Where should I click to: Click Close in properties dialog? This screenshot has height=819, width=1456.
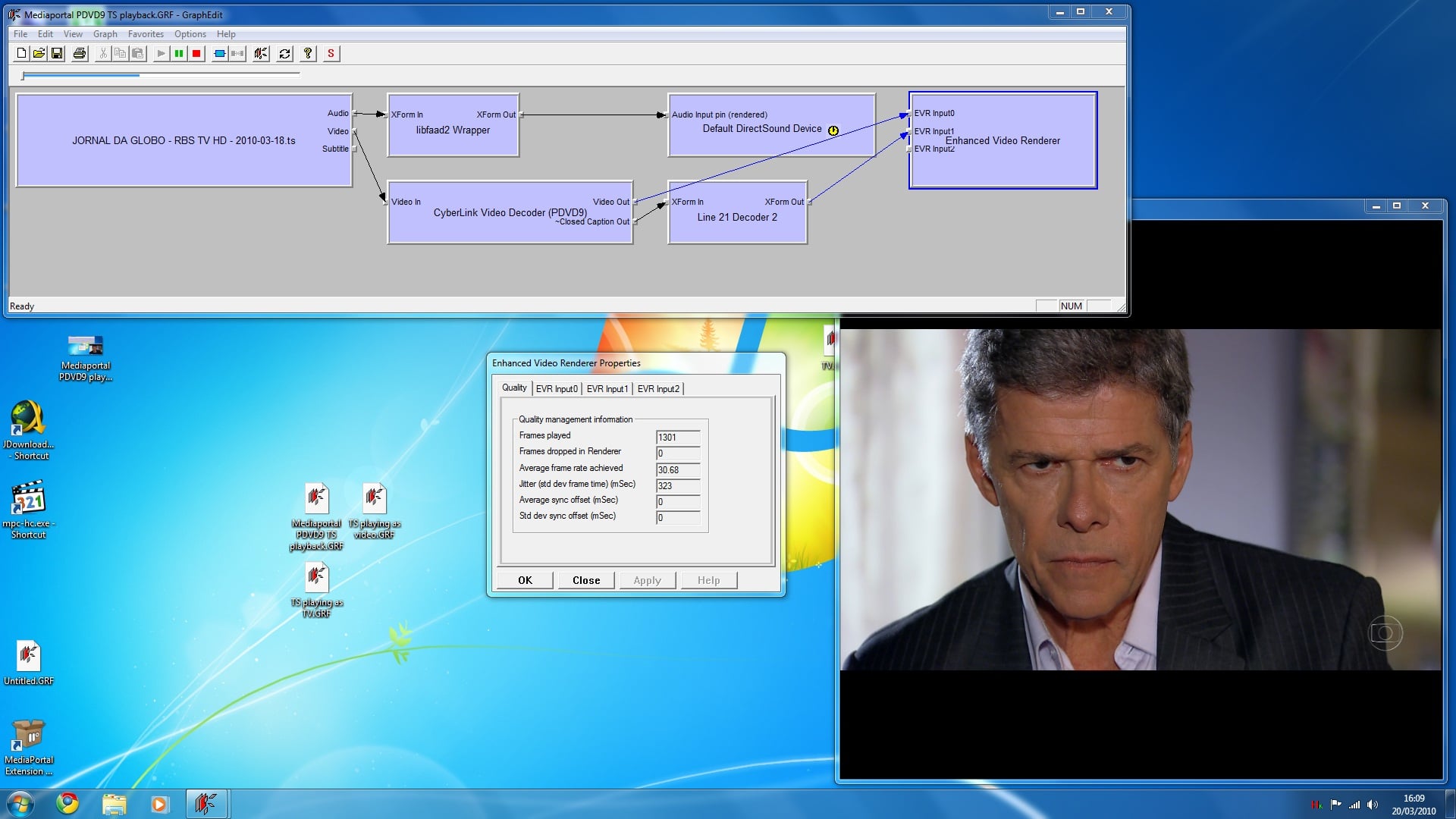point(585,580)
